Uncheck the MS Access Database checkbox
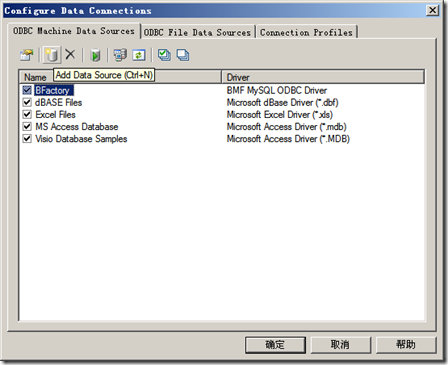The height and width of the screenshot is (365, 448). point(27,127)
